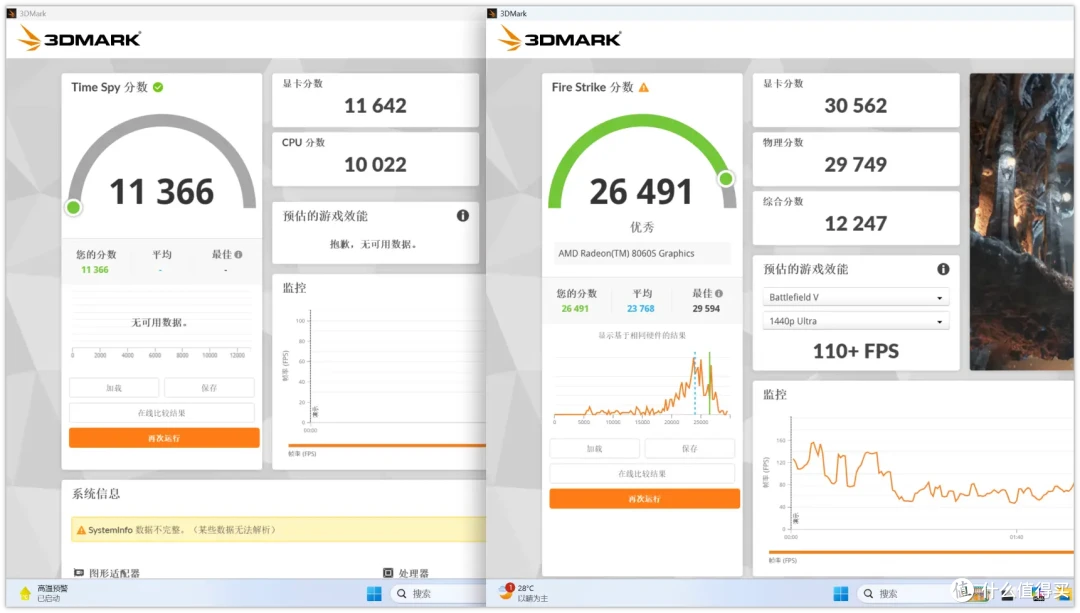The width and height of the screenshot is (1080, 613).
Task: Click the orange warning icon beside Fire Strike score
Action: tap(644, 87)
